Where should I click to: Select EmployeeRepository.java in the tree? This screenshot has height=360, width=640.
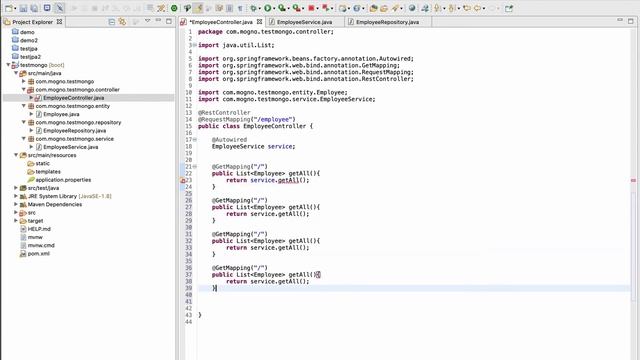click(x=75, y=131)
